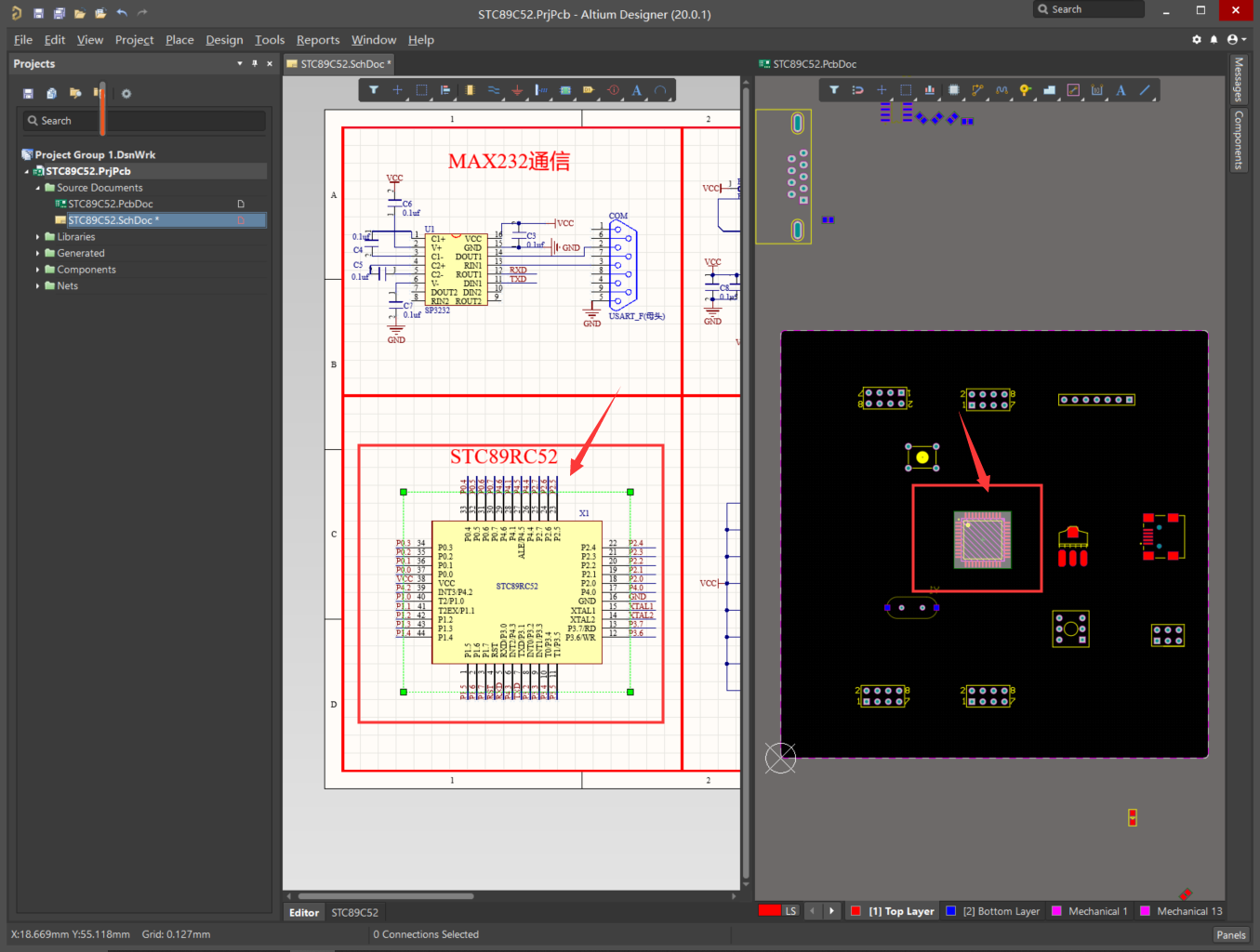Select the Place Part tool on the schematic toolbar

[471, 89]
